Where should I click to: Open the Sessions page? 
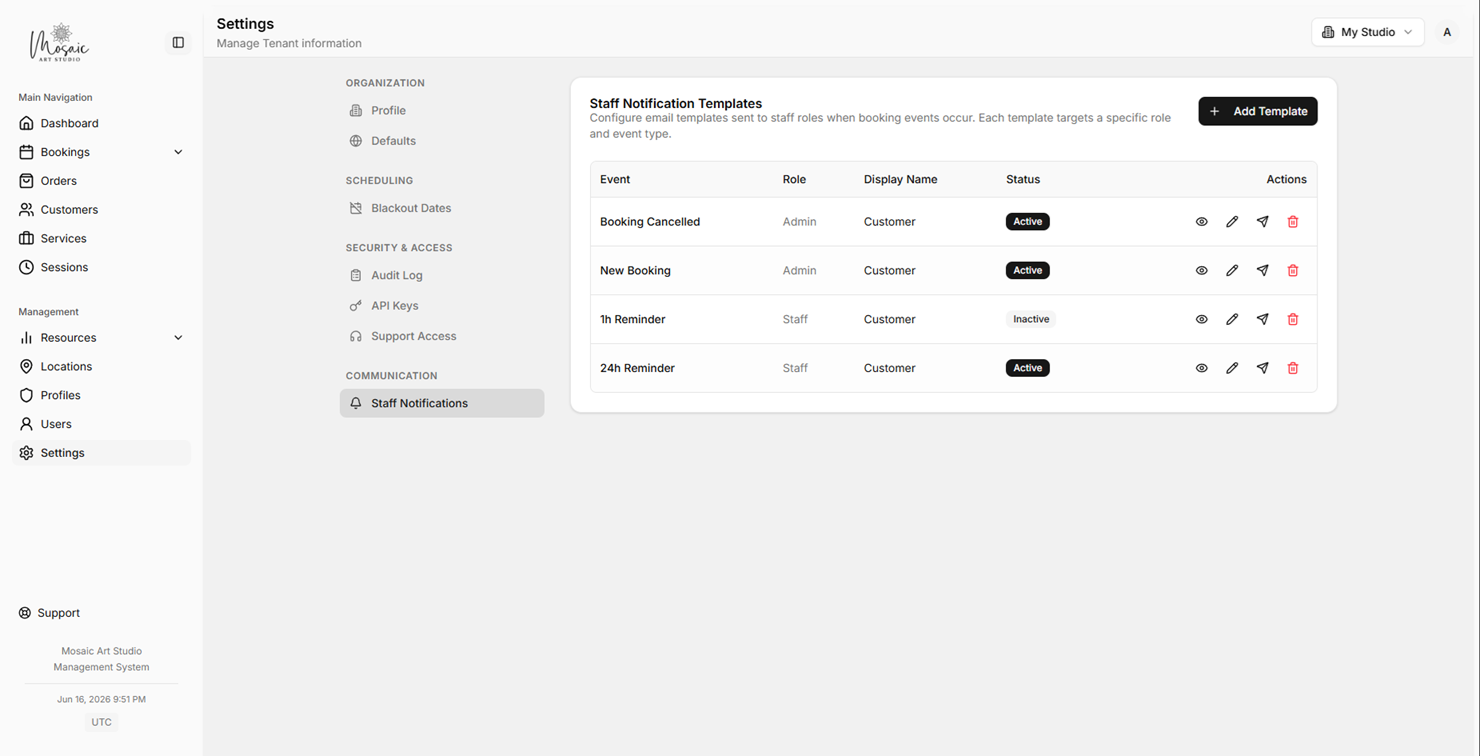(101, 268)
